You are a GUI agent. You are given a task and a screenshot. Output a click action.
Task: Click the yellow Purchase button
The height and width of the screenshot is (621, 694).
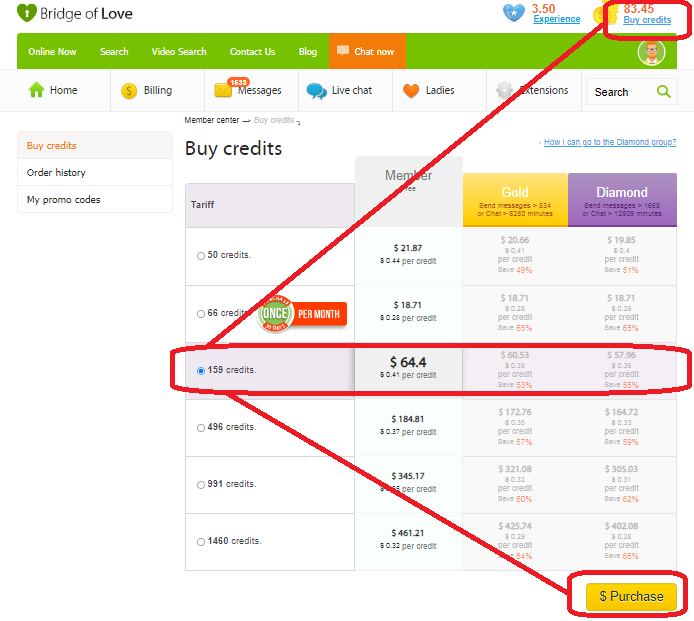[x=631, y=596]
